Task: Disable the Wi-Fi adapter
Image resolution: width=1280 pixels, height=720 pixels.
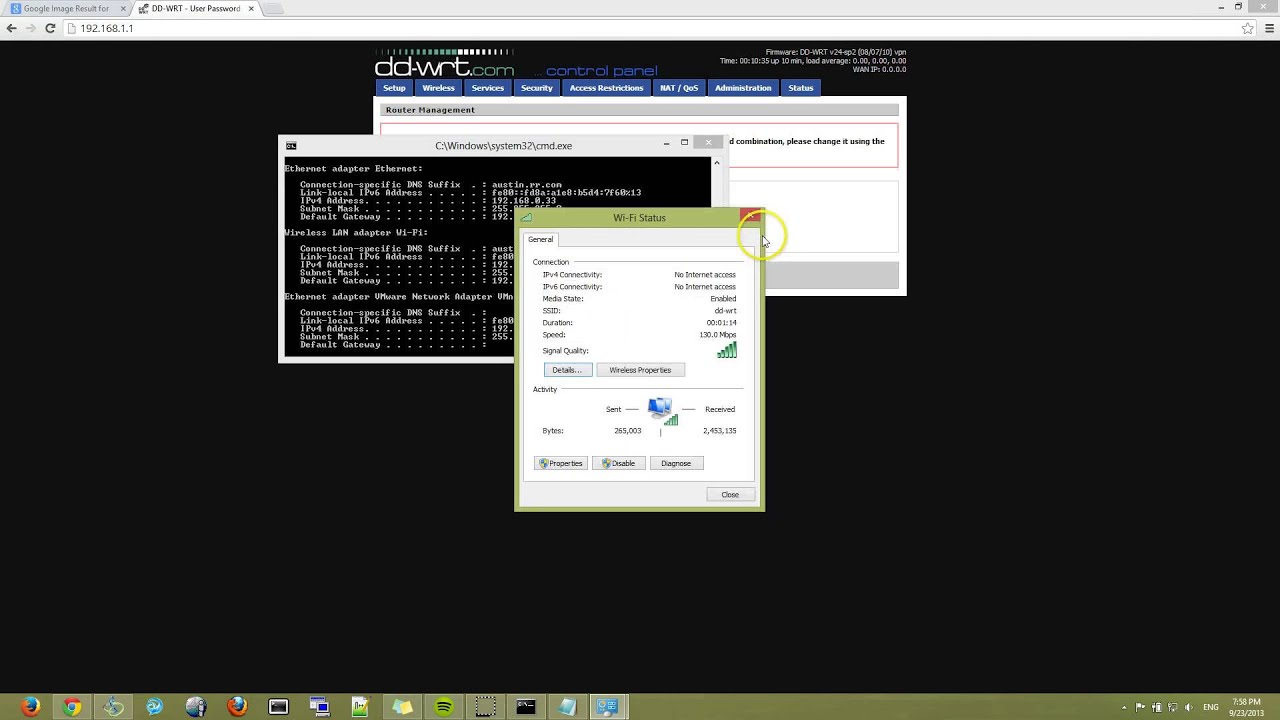Action: coord(618,463)
